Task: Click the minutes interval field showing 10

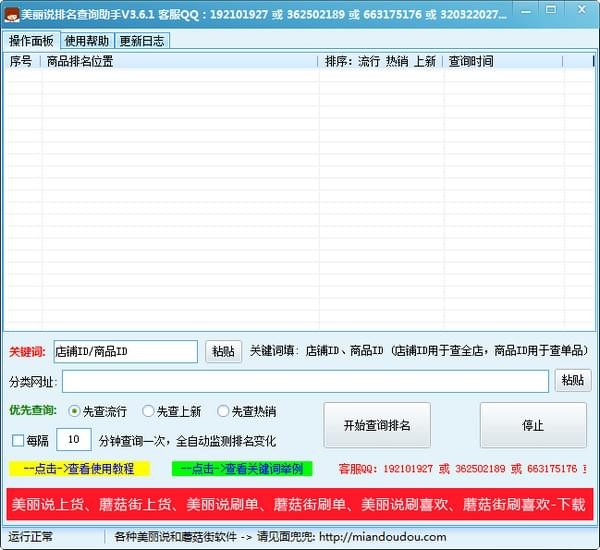Action: [73, 440]
